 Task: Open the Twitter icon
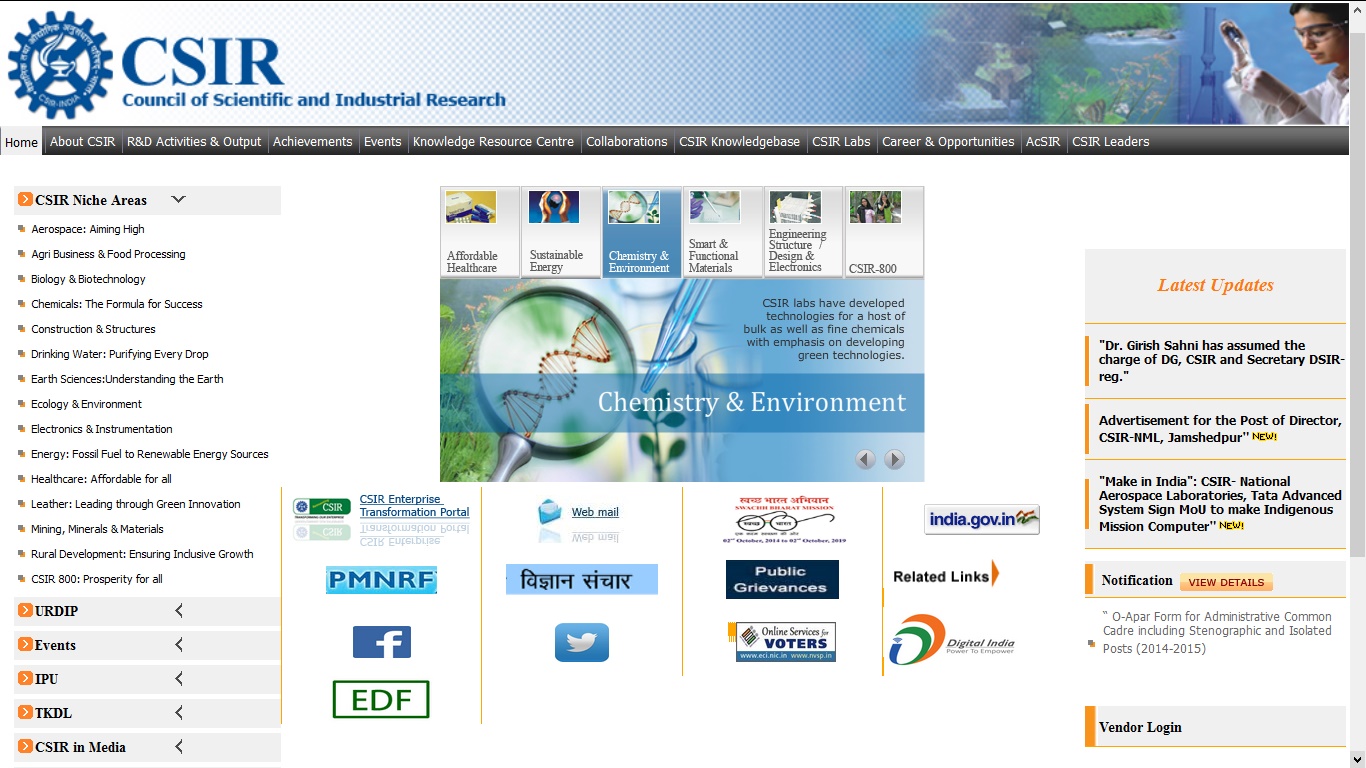[581, 642]
